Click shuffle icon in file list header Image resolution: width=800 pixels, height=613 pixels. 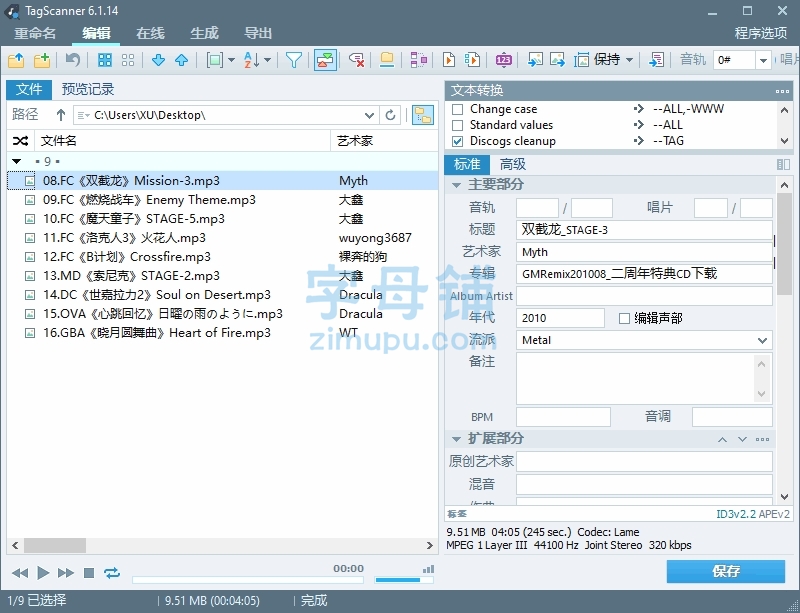[20, 141]
